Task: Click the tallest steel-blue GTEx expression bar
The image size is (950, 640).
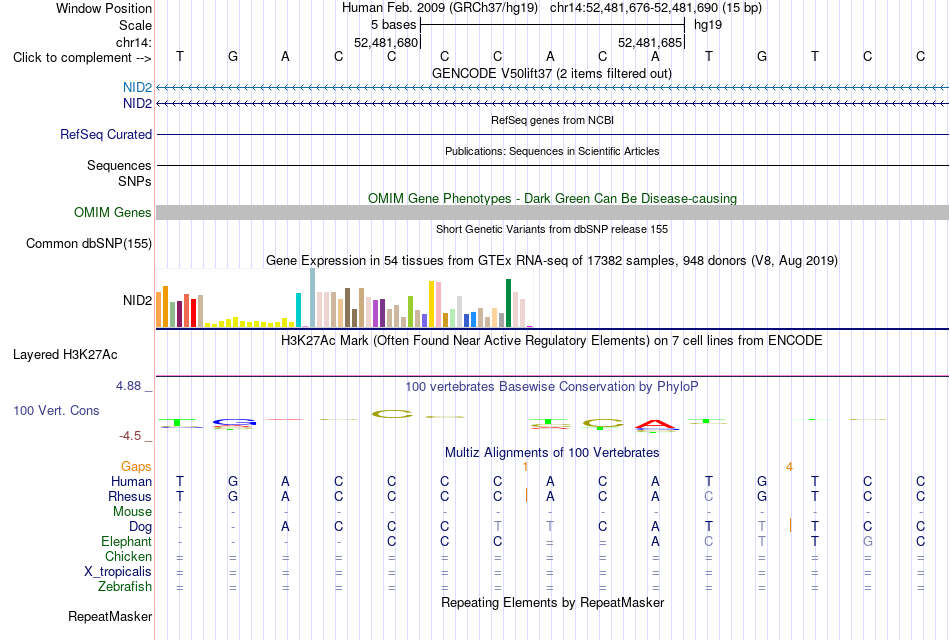Action: [x=312, y=298]
